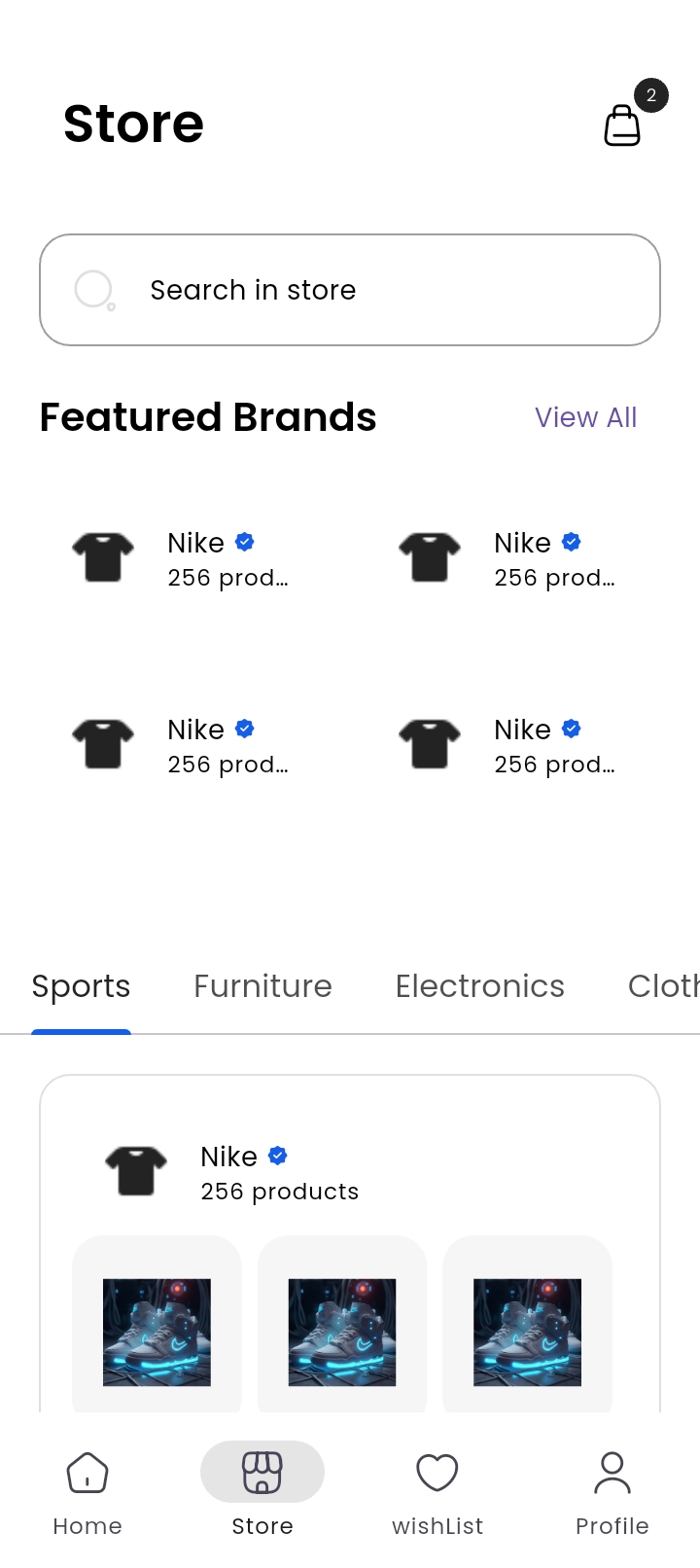Screen dimensions: 700x1568
Task: Switch to the Furniture tab
Action: pos(262,986)
